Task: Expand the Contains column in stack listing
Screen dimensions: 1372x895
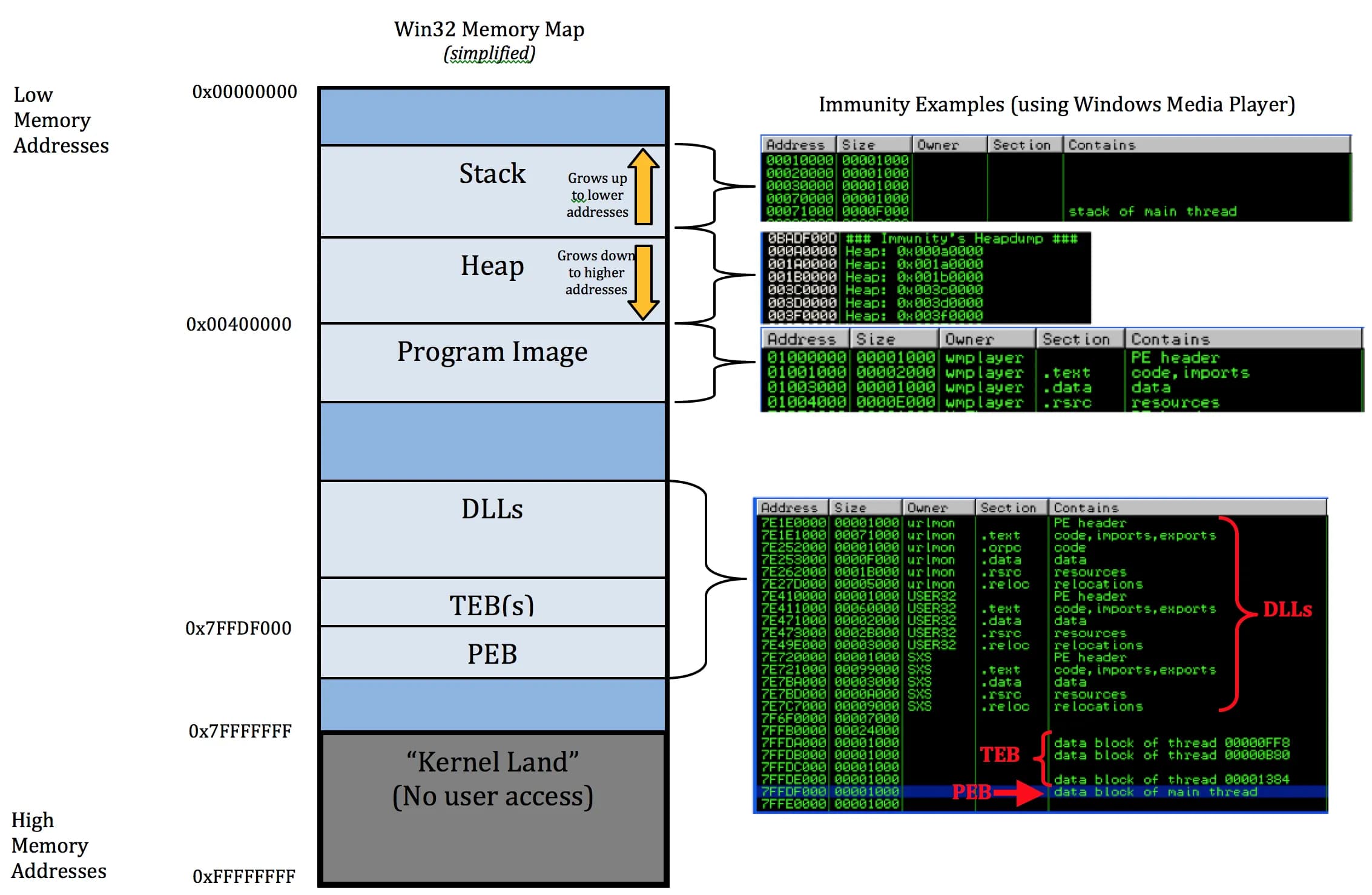Action: [1102, 144]
